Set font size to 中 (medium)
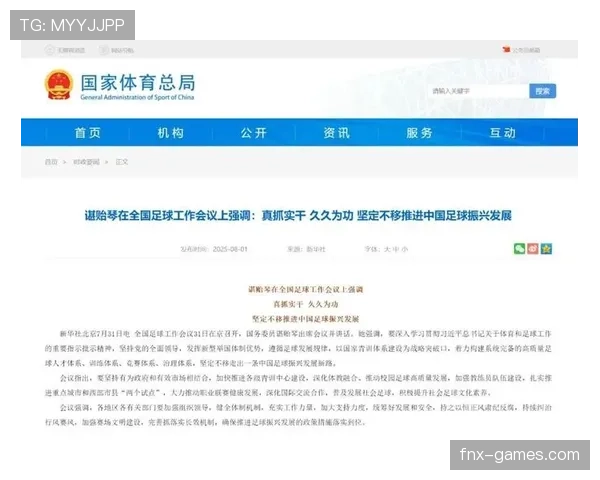The image size is (600, 480). click(396, 249)
